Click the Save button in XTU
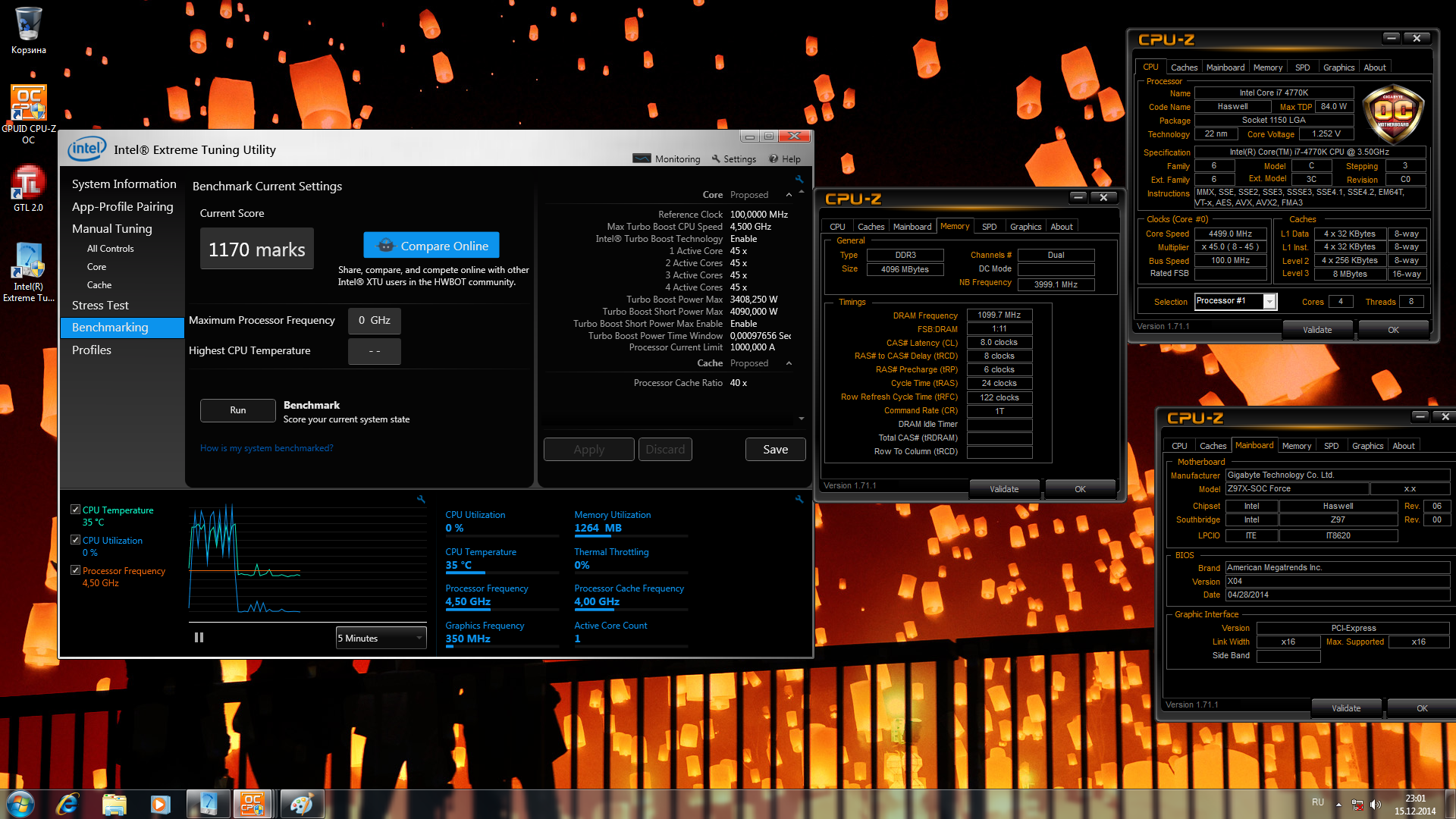The width and height of the screenshot is (1456, 819). click(775, 450)
